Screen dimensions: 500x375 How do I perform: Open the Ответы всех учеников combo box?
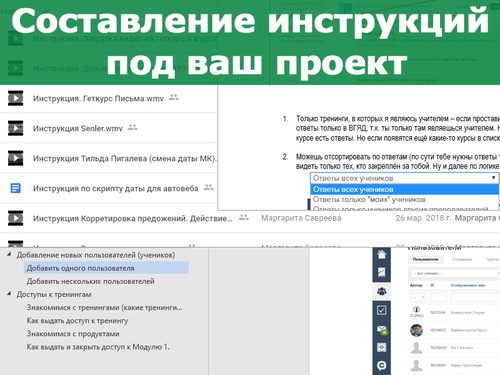point(404,178)
